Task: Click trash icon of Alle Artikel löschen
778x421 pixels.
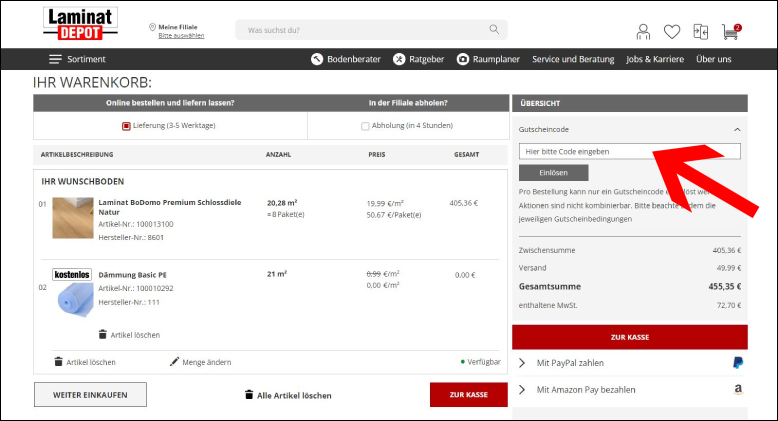Action: 249,395
